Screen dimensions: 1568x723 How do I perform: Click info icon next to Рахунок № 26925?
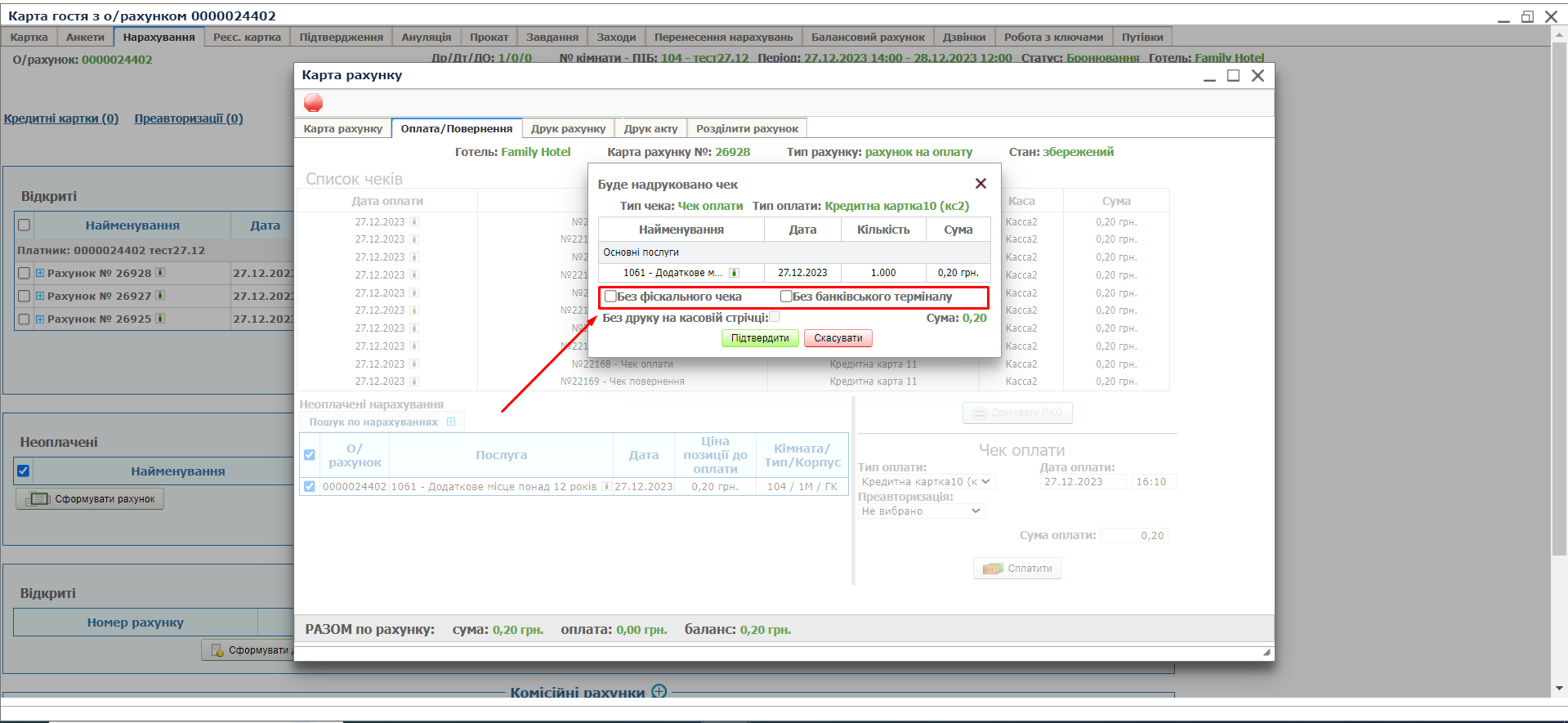click(x=160, y=319)
